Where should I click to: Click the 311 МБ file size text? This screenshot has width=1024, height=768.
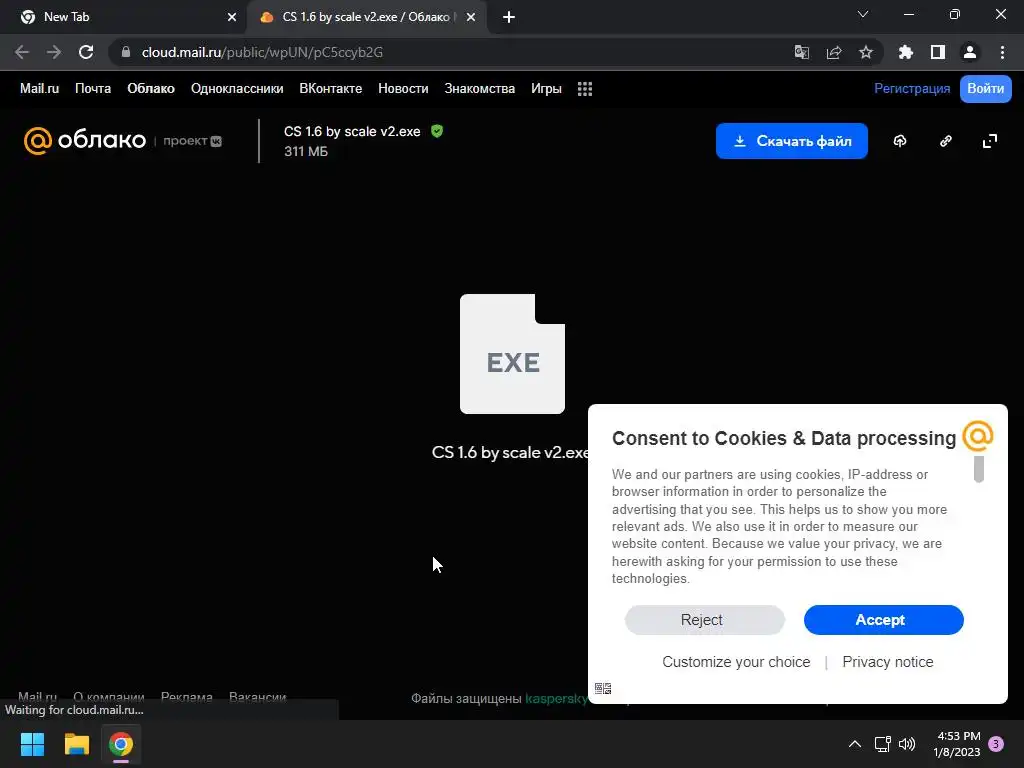(306, 152)
